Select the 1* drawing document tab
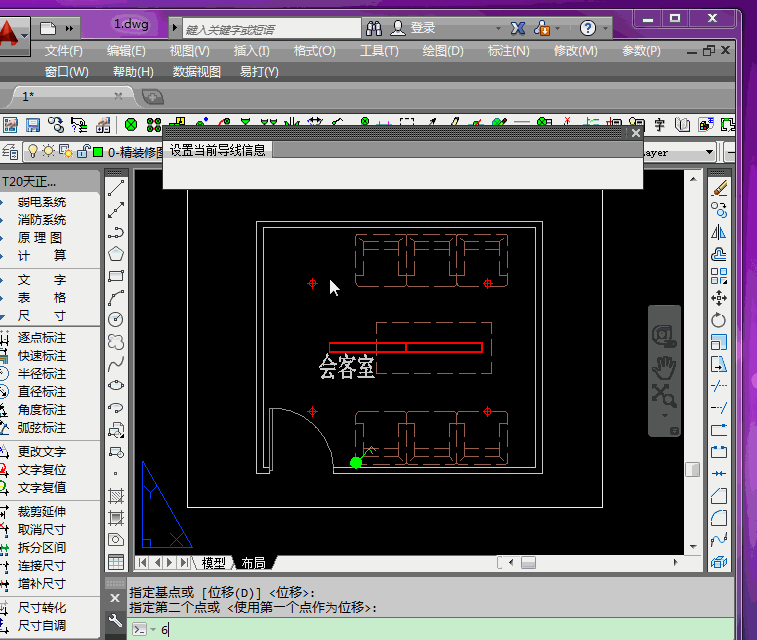 68,96
